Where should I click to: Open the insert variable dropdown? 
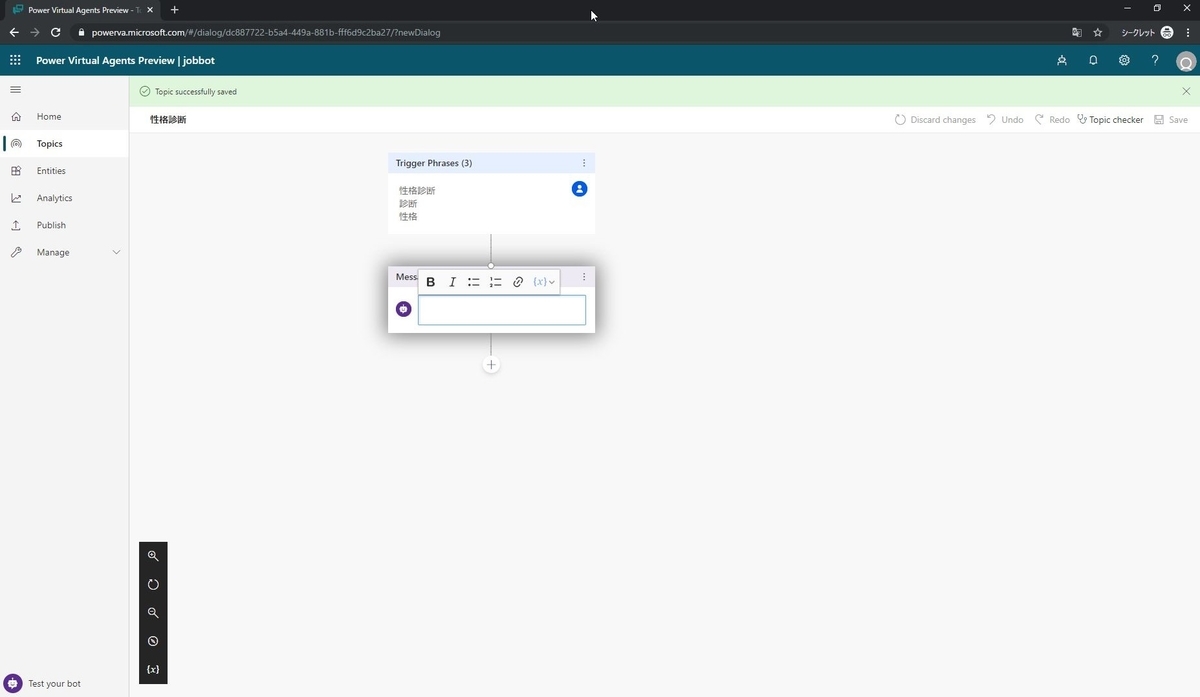coord(544,282)
